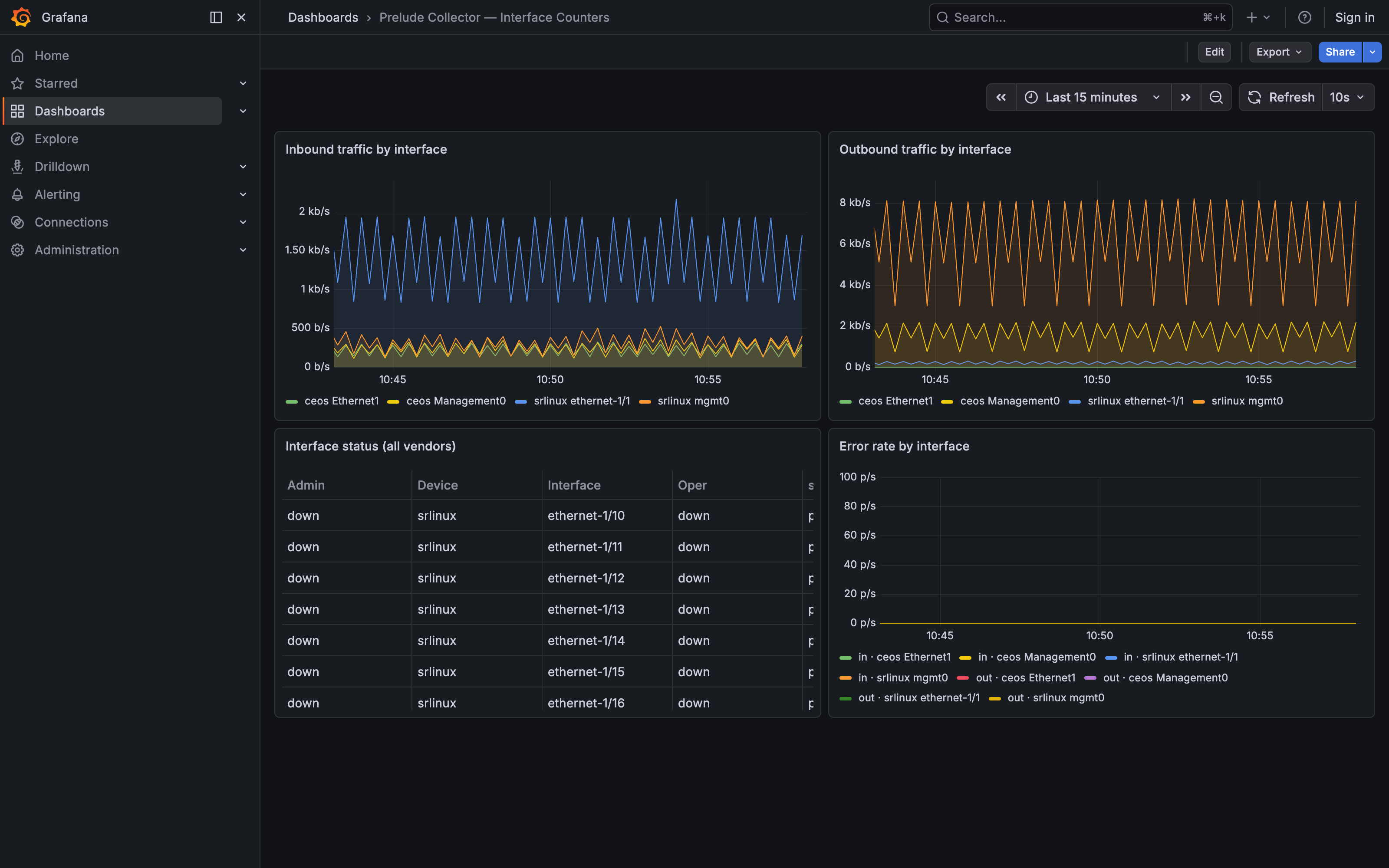Image resolution: width=1389 pixels, height=868 pixels.
Task: Open Error rate by interface panel title
Action: tap(904, 446)
